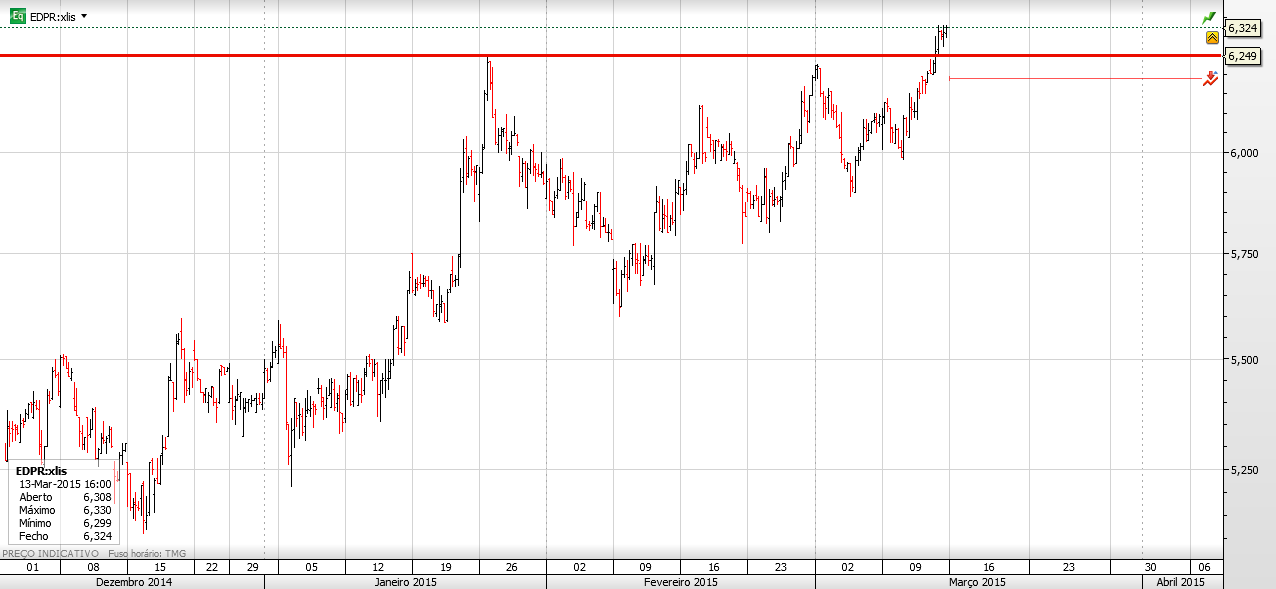Click the red downward trend alert icon

(x=1210, y=78)
